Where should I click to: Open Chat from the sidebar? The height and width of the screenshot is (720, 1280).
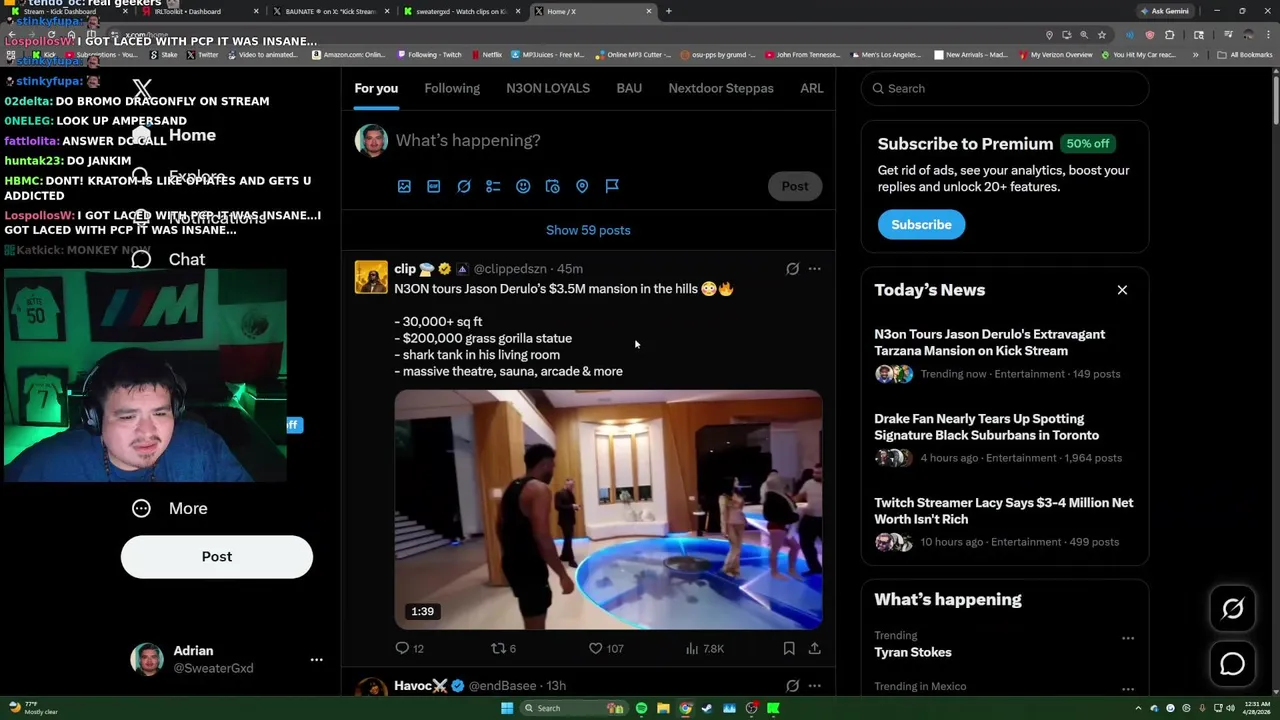coord(169,259)
